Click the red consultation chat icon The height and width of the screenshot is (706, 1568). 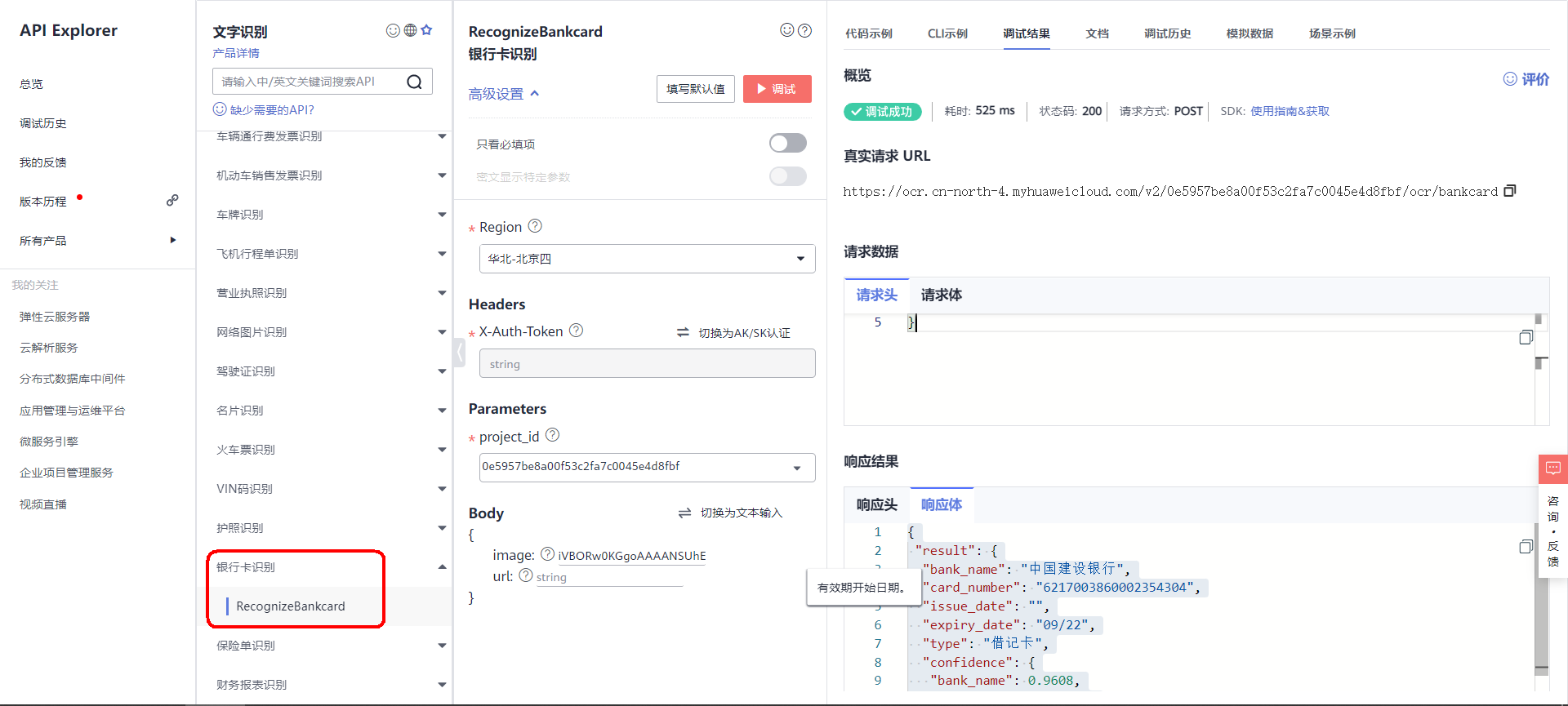point(1553,468)
